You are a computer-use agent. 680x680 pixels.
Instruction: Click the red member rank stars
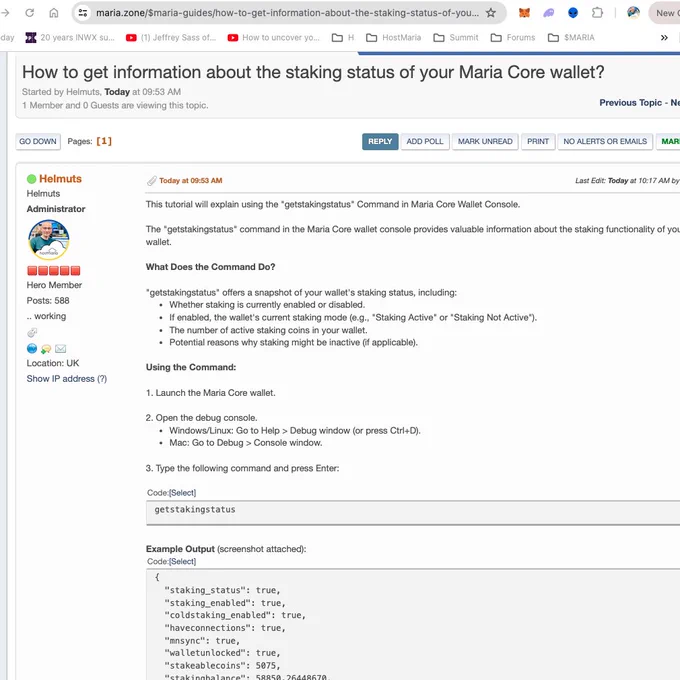click(x=53, y=271)
